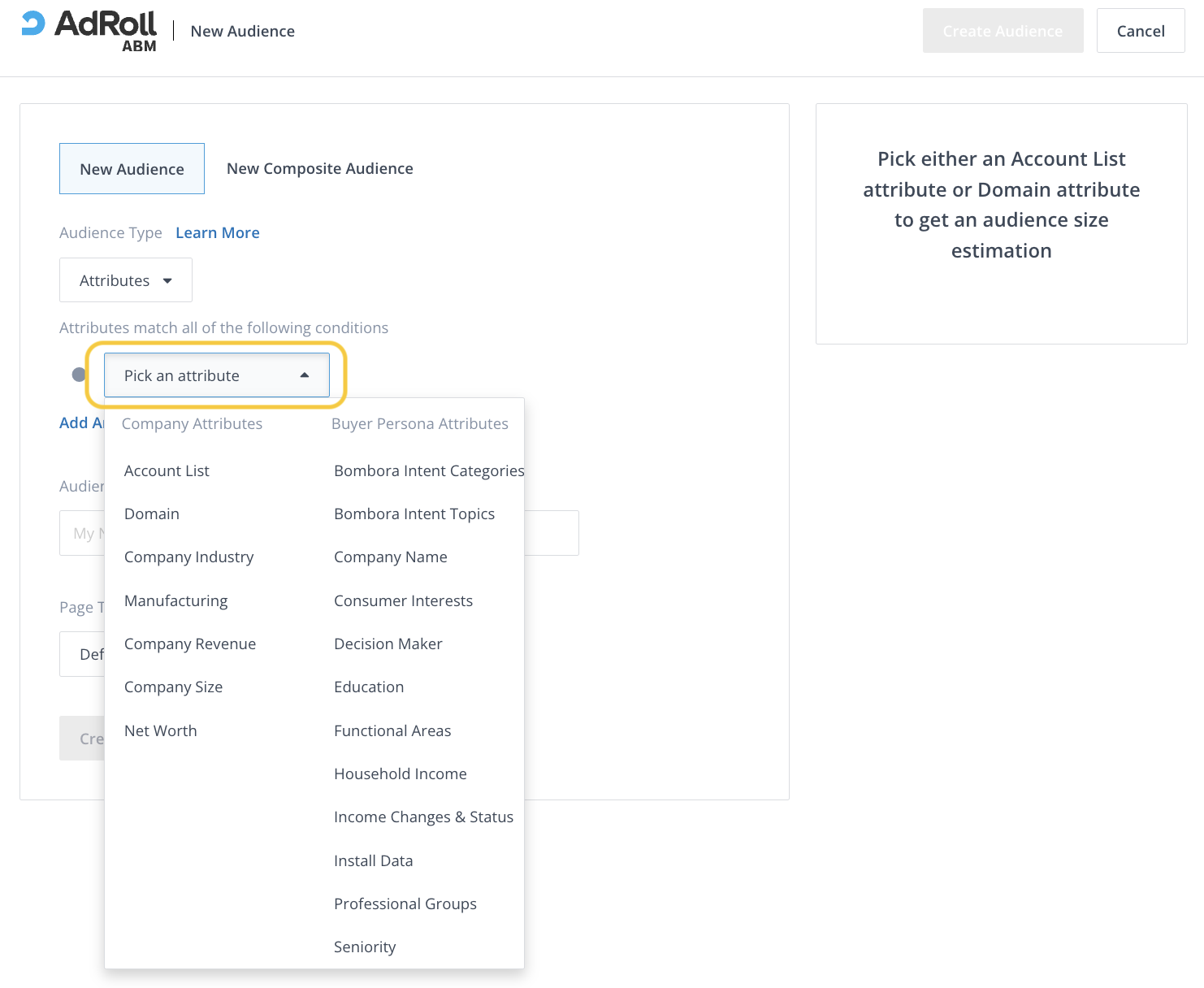Switch to New Composite Audience tab
The width and height of the screenshot is (1204, 988).
[319, 168]
